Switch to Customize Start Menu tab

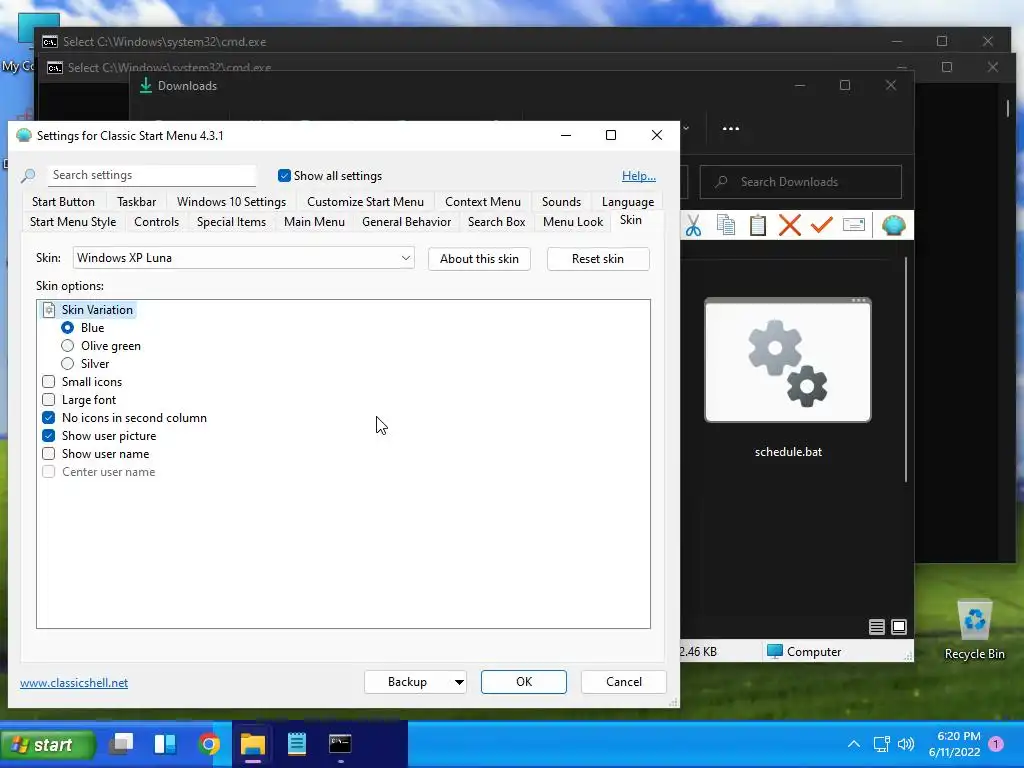(365, 202)
